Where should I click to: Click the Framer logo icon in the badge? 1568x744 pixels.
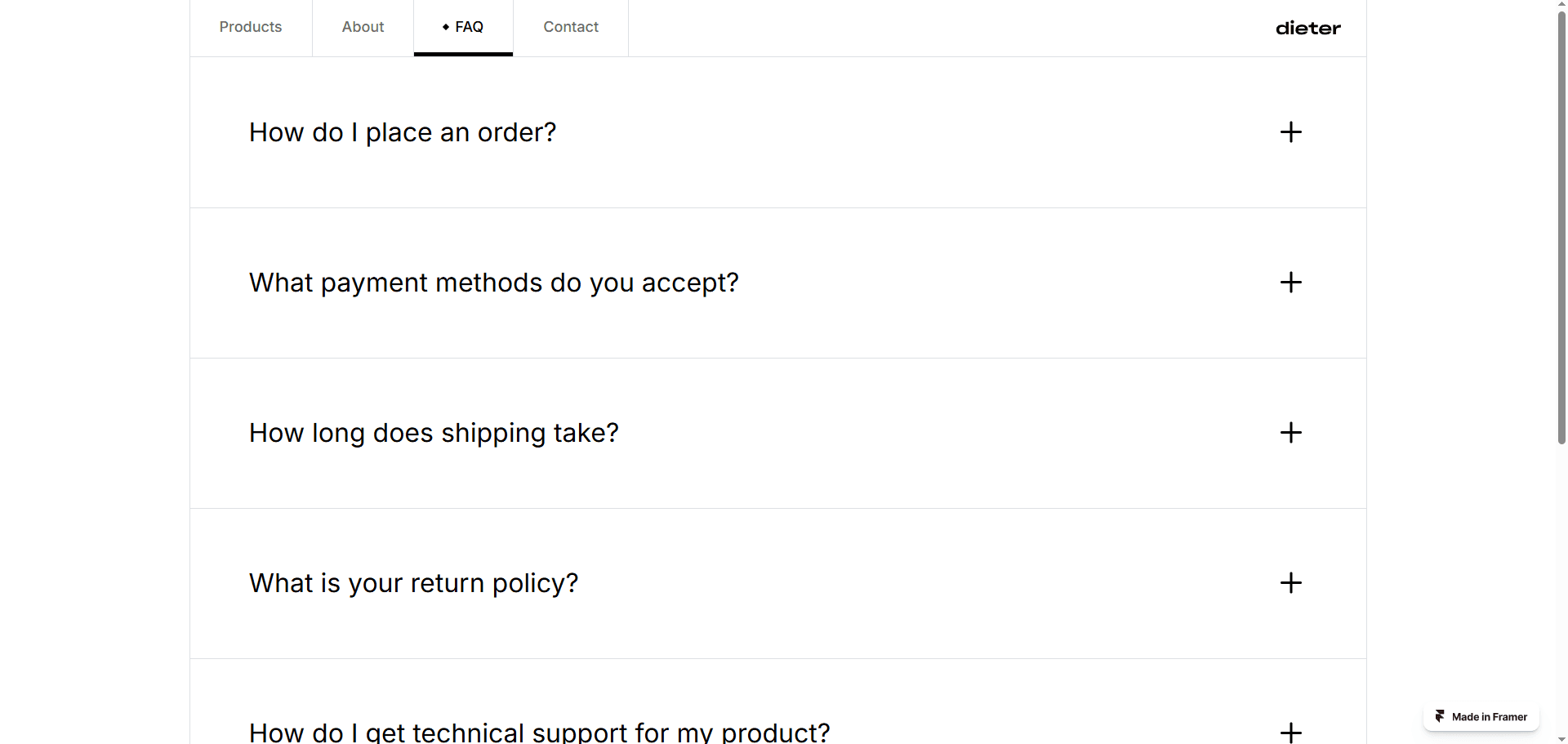click(x=1440, y=716)
